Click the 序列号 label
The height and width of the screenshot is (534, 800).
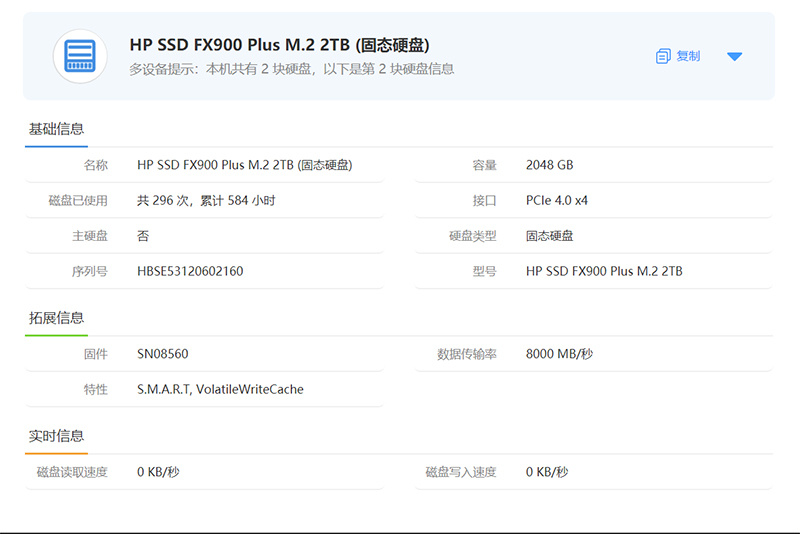tap(90, 271)
